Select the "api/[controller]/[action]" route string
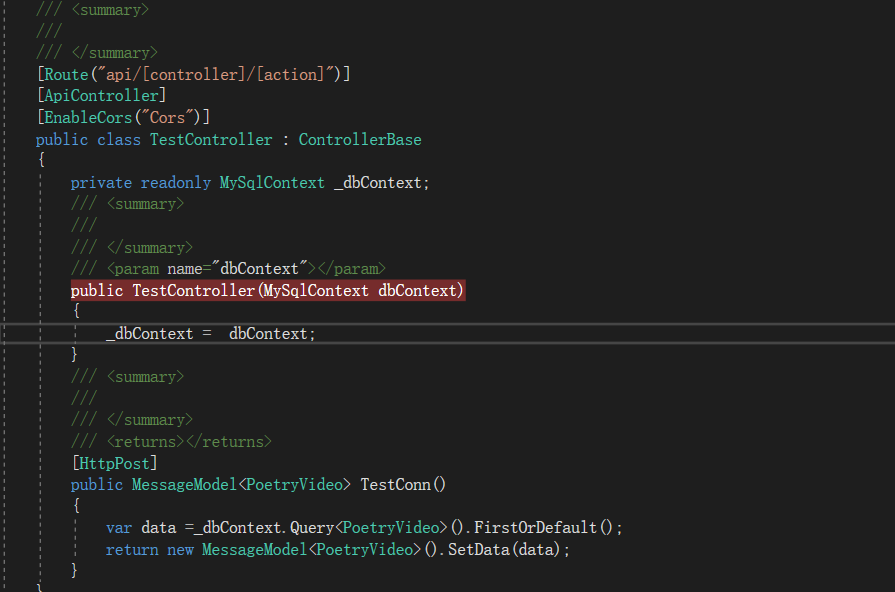The image size is (895, 592). click(x=215, y=74)
